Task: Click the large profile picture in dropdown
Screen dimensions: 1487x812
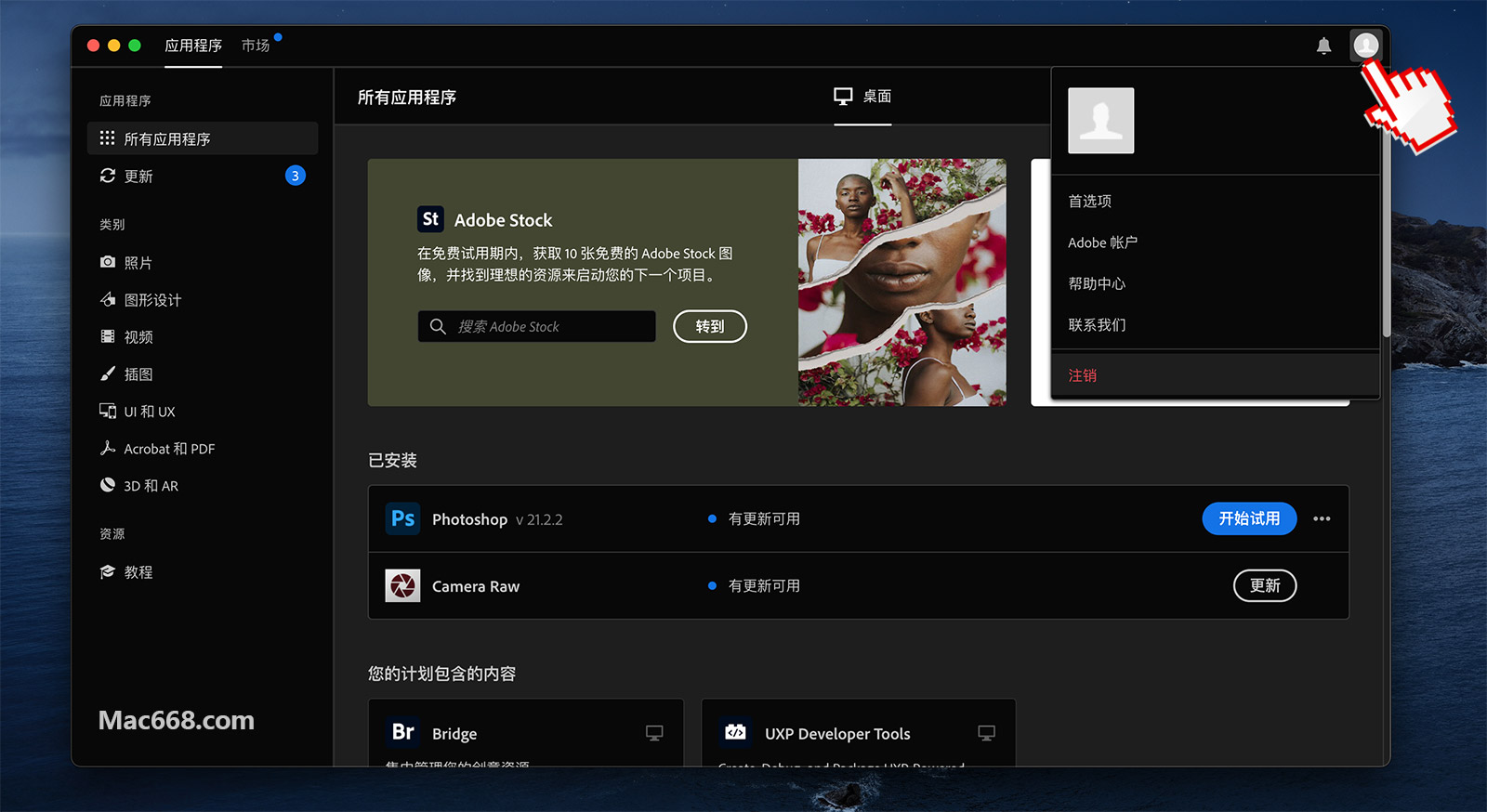Action: pyautogui.click(x=1100, y=121)
